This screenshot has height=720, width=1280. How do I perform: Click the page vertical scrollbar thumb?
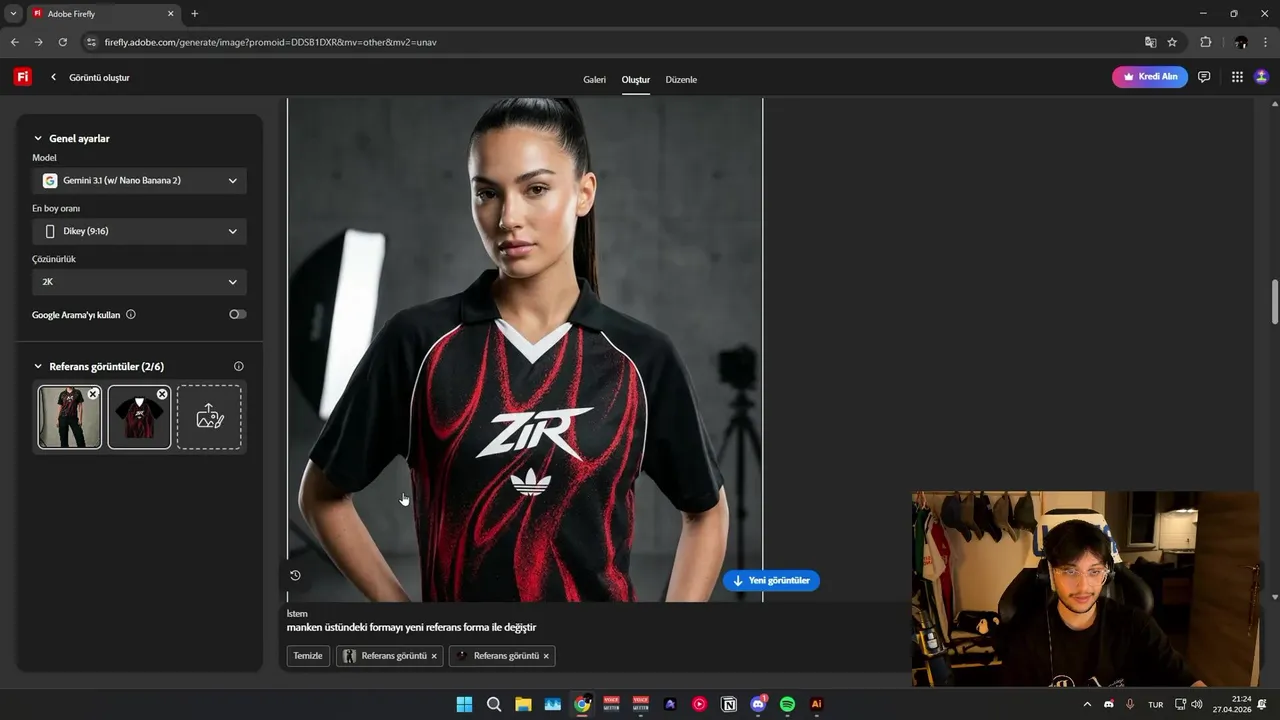click(1274, 302)
